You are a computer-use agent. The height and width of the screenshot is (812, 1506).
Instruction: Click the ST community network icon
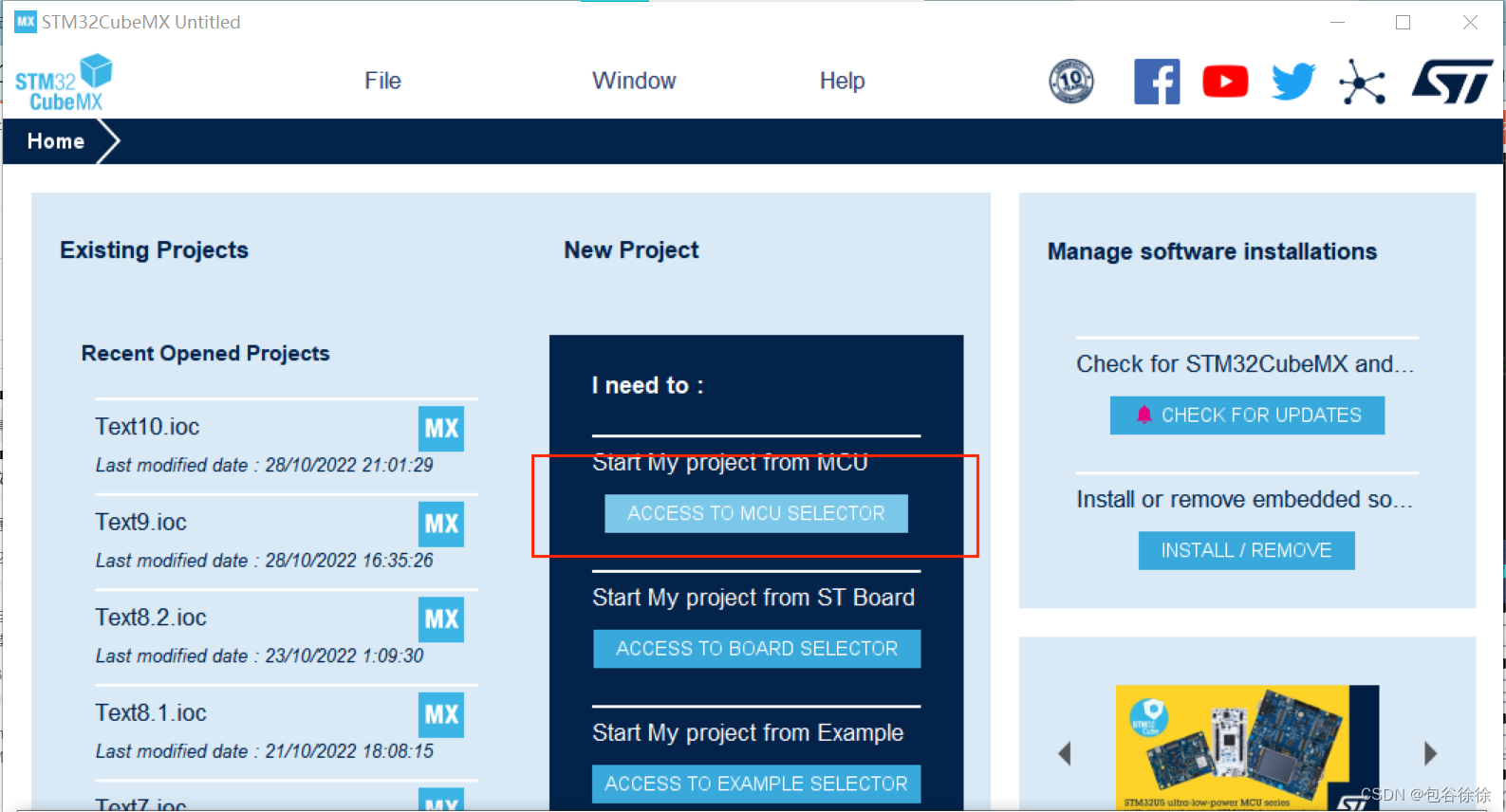1362,82
